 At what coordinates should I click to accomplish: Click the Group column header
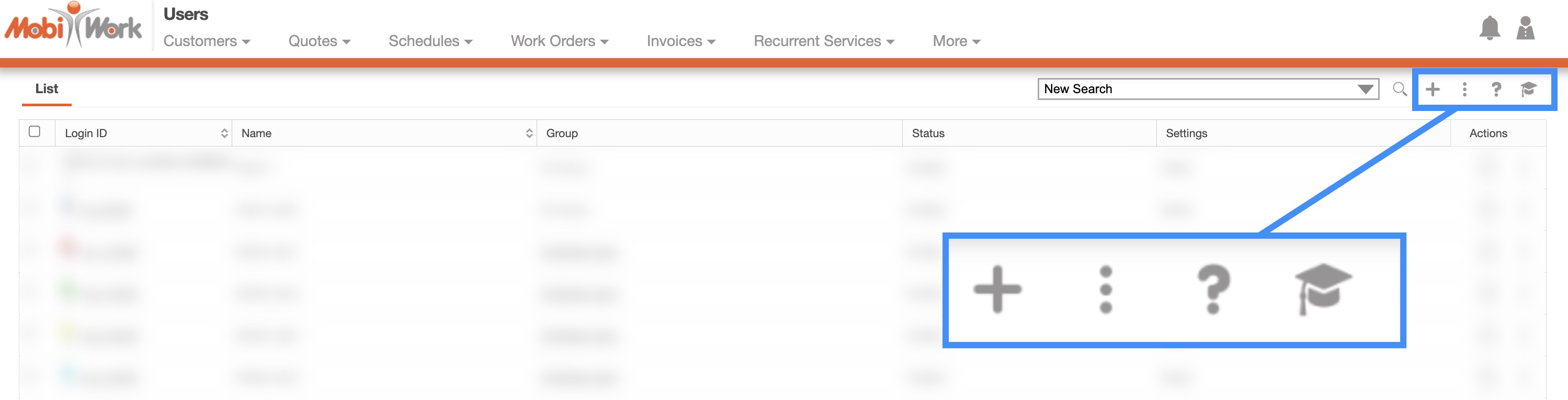561,133
